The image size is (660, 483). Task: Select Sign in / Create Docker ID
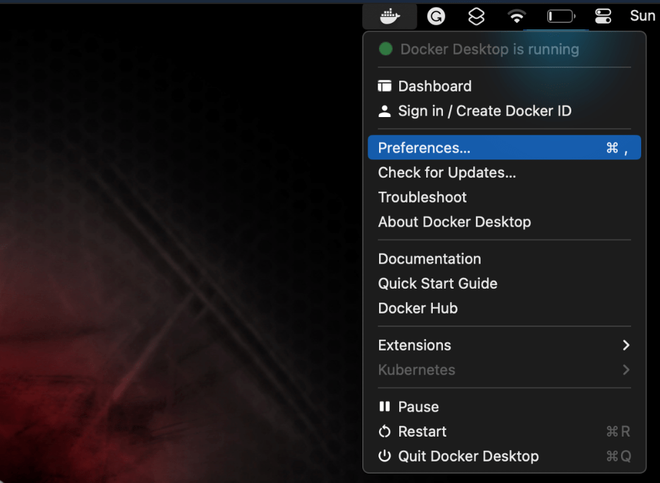click(x=504, y=111)
